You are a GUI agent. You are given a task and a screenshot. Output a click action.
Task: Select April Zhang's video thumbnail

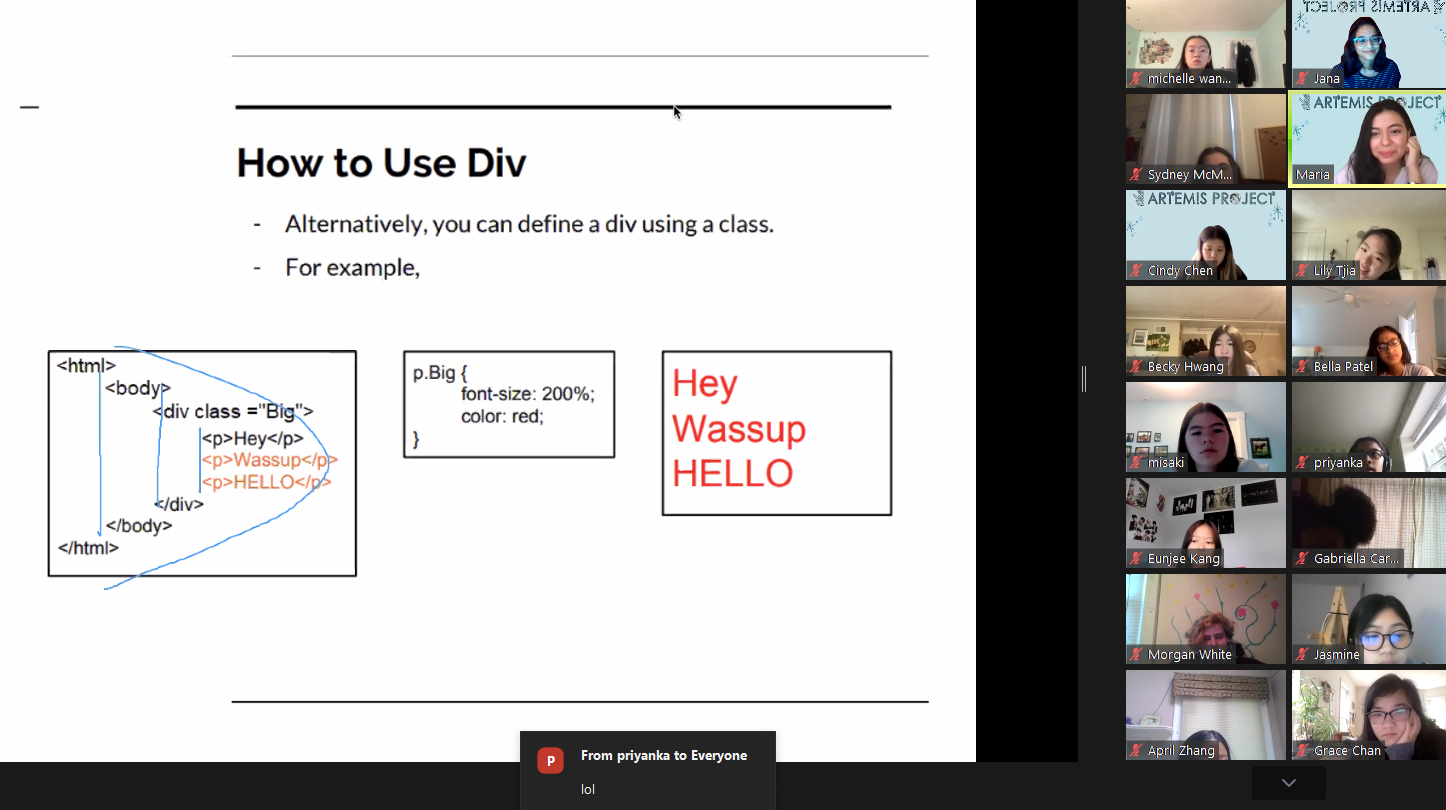(x=1206, y=715)
